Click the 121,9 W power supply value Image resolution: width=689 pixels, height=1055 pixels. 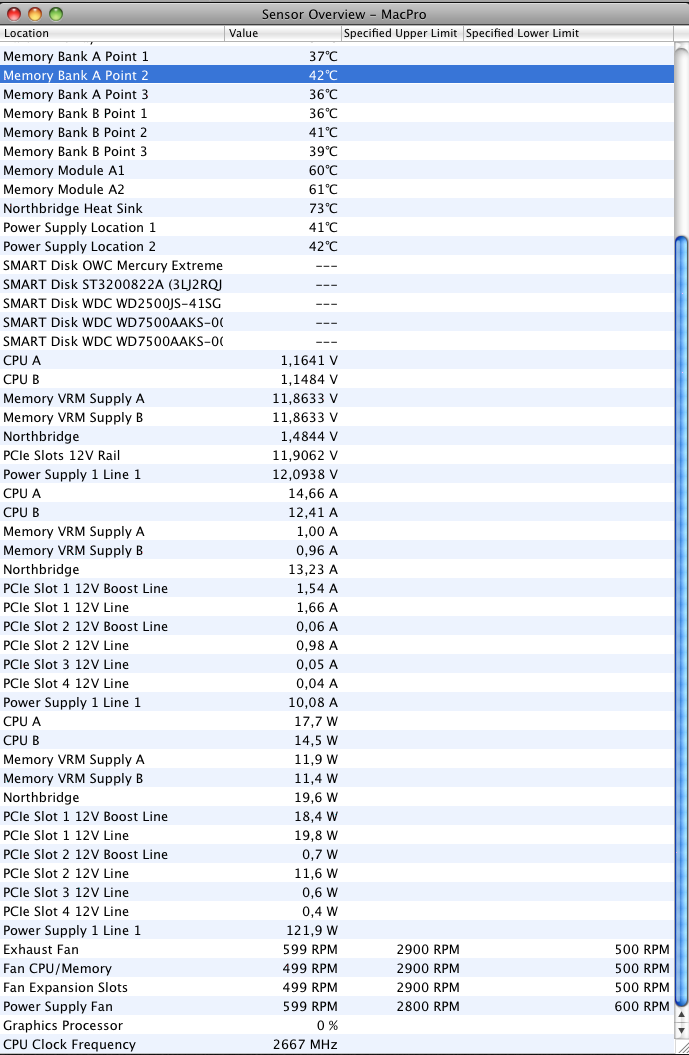(312, 931)
